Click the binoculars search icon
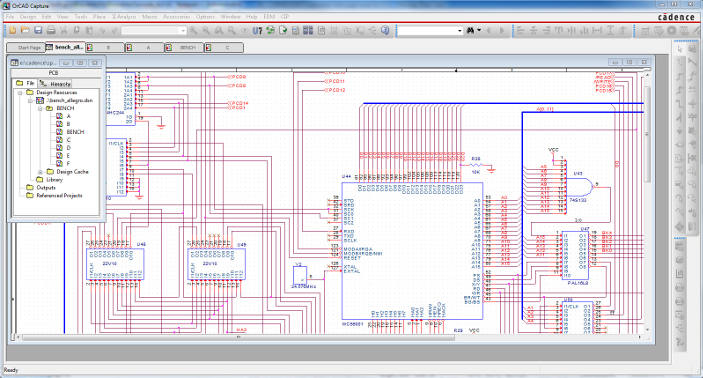Screen dimensions: 703x378 click(470, 30)
